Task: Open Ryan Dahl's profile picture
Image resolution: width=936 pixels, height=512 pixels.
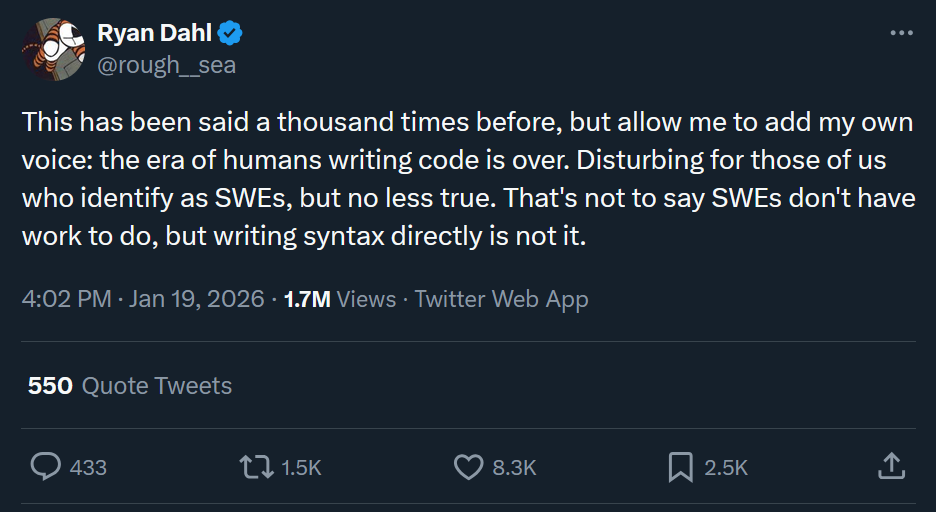Action: (x=53, y=49)
